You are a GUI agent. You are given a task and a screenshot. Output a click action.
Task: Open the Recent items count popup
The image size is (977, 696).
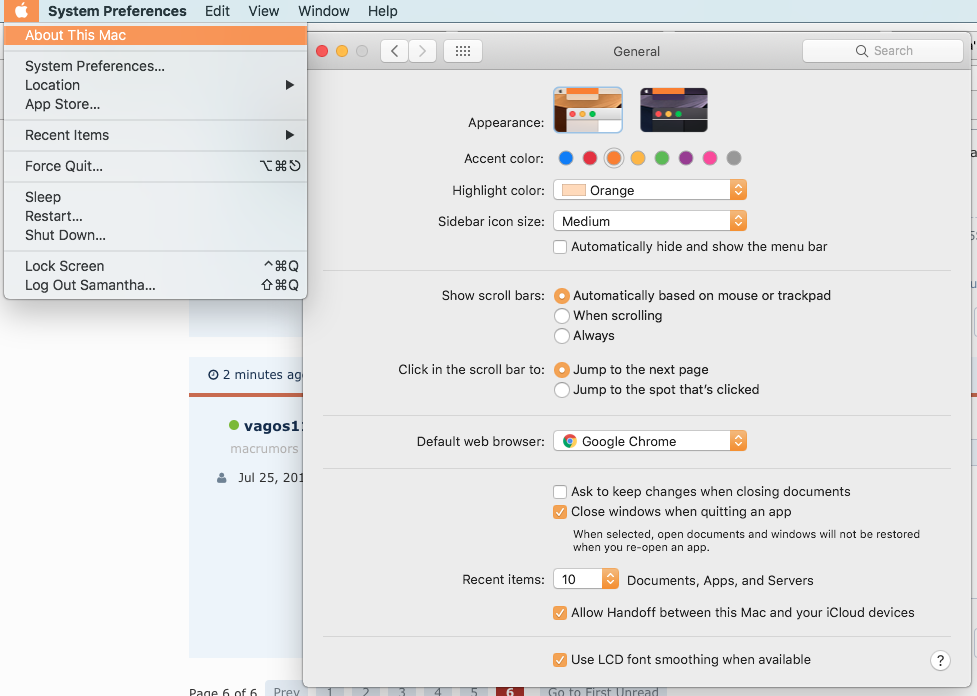pos(586,579)
